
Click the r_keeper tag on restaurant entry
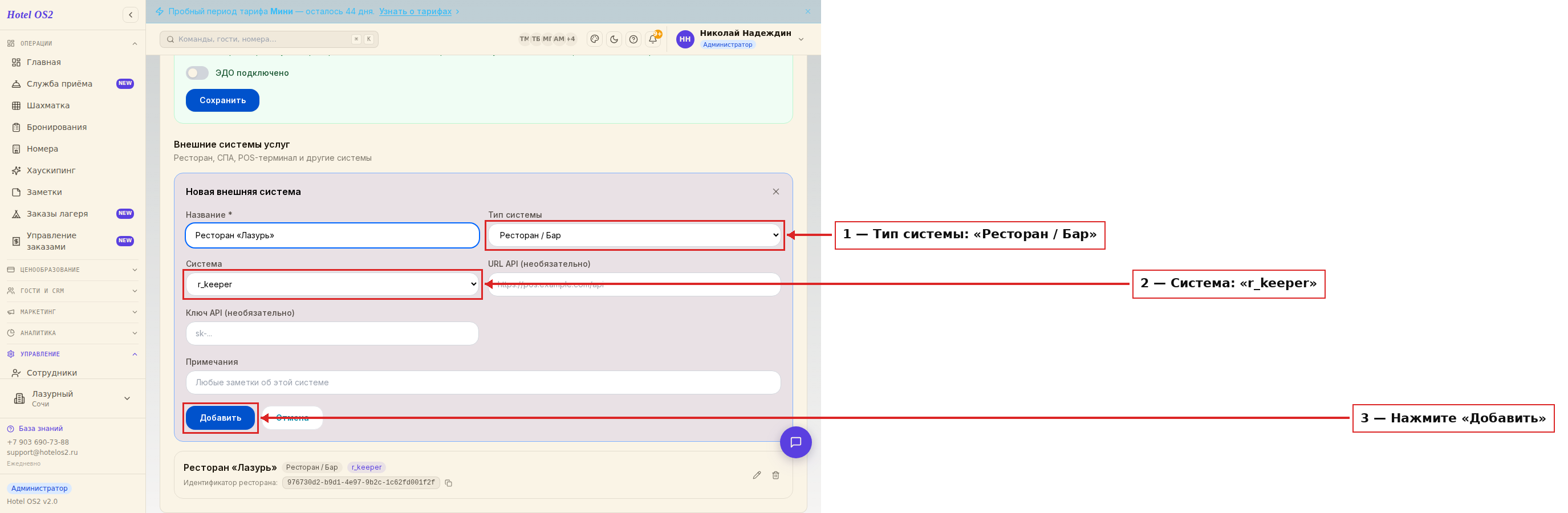(x=367, y=468)
